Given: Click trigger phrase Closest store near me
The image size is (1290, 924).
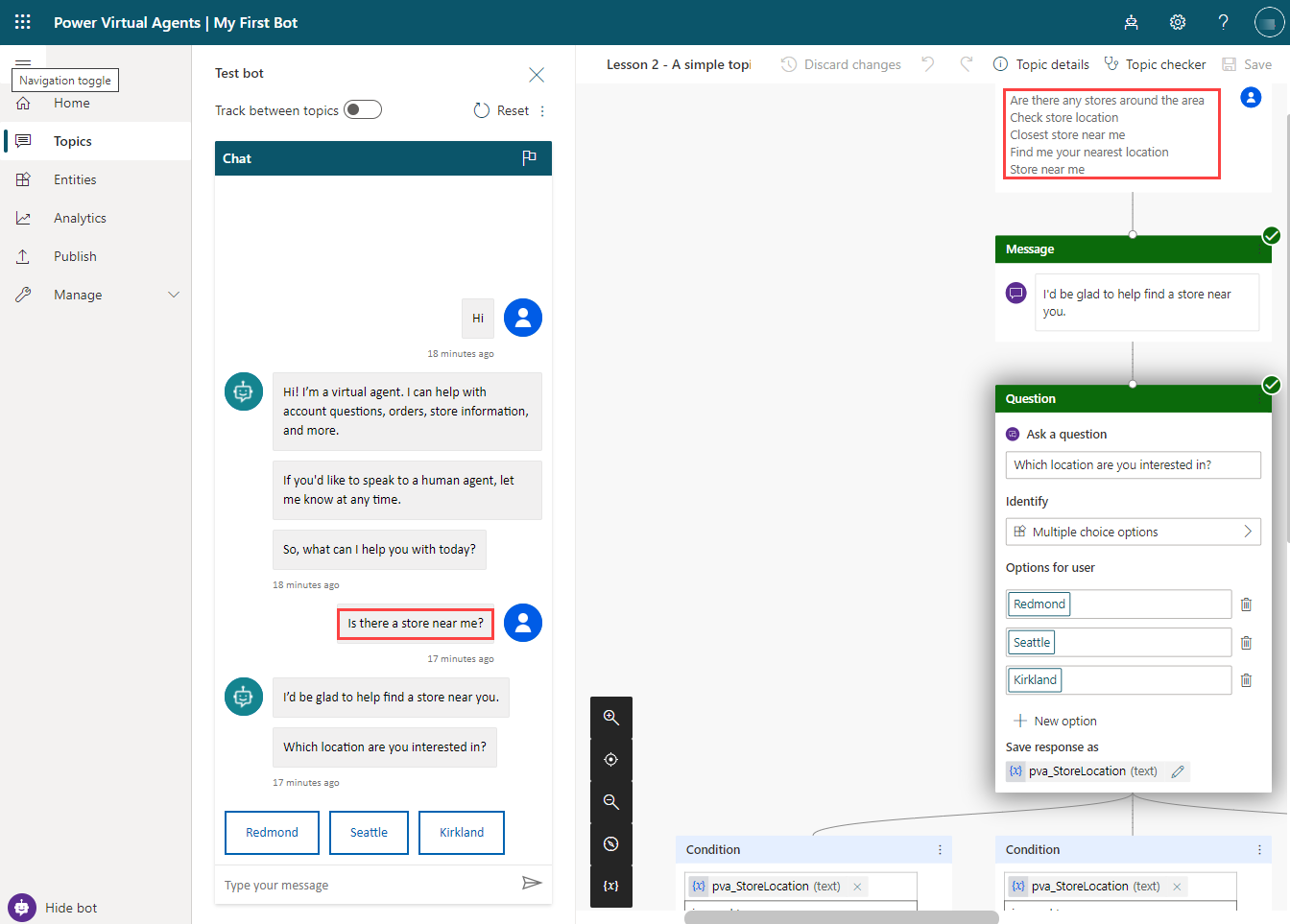Looking at the screenshot, I should (x=1067, y=135).
